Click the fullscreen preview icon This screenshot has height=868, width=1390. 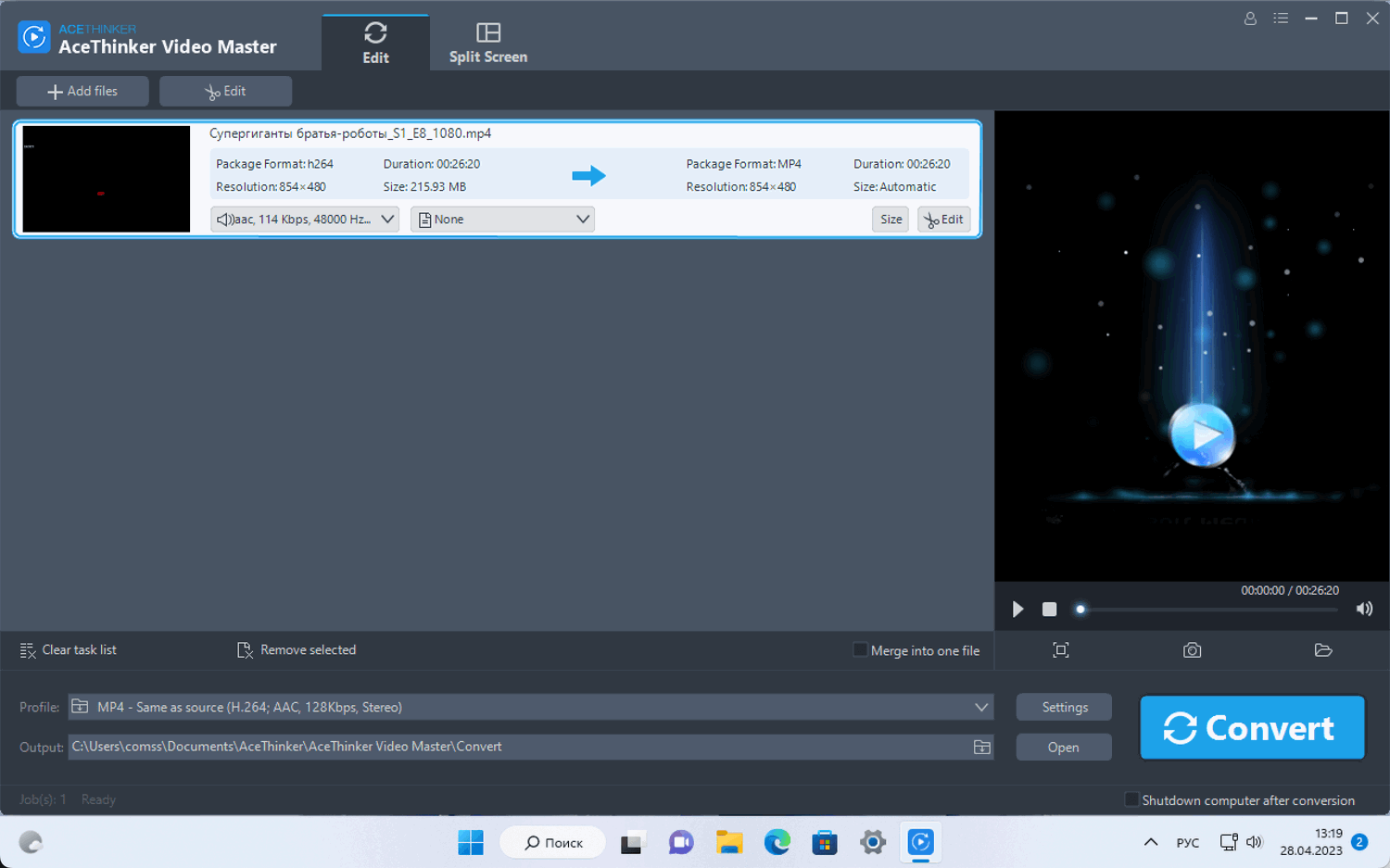click(x=1061, y=650)
